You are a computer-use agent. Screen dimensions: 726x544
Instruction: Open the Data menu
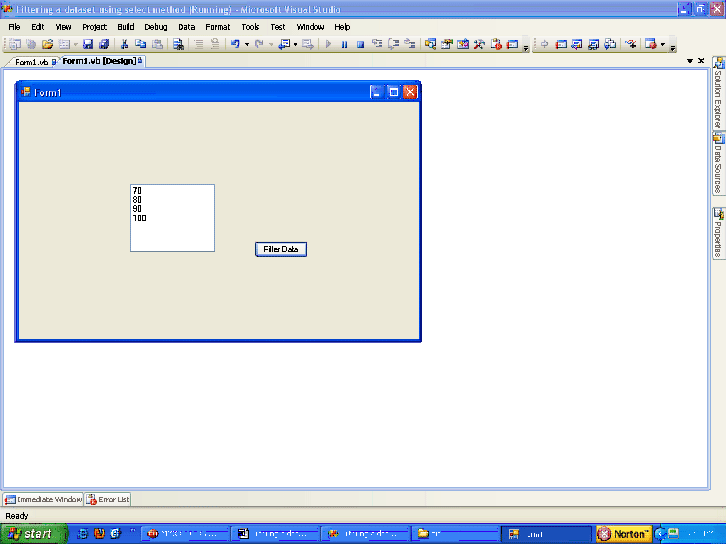click(187, 27)
